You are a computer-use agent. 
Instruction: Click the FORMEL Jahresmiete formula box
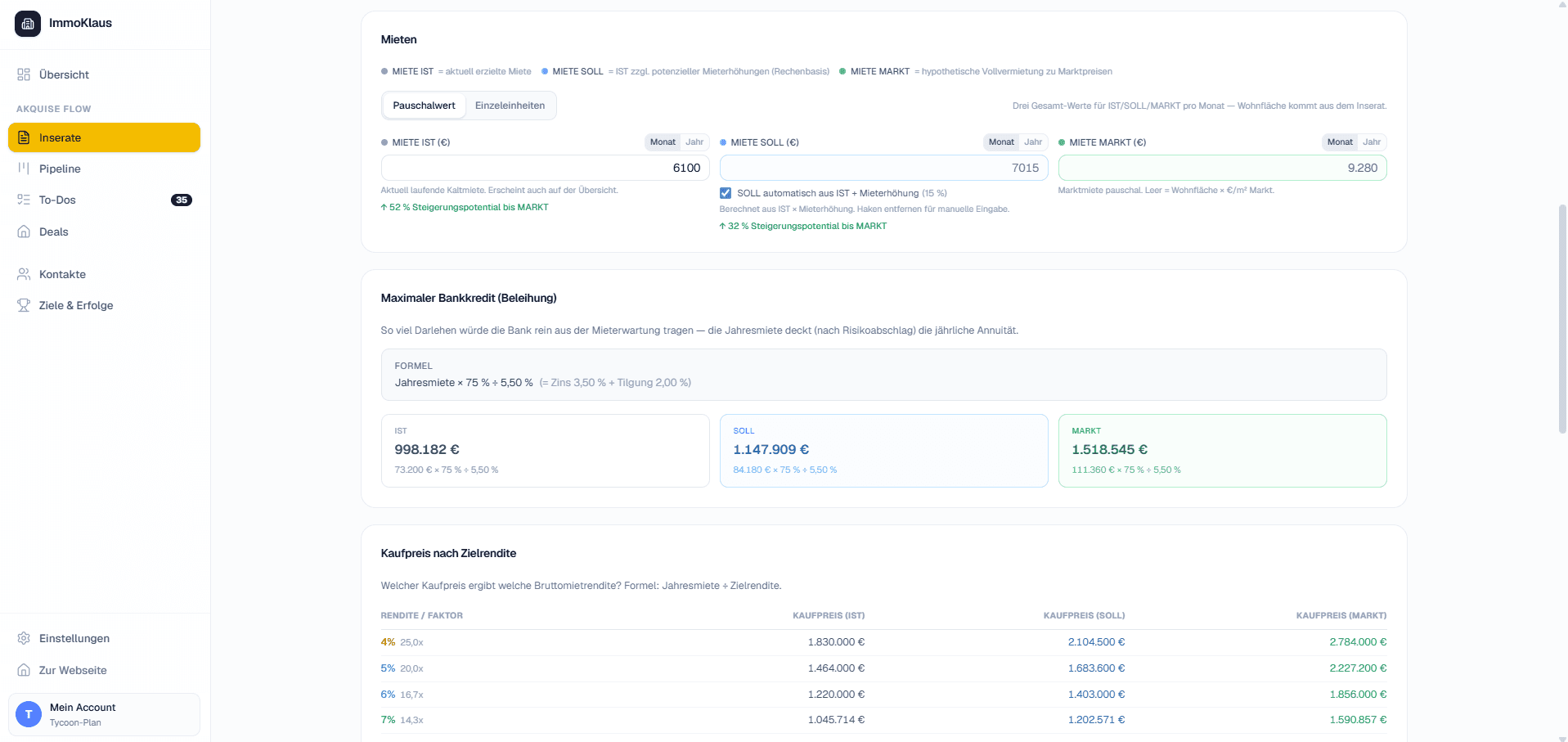click(883, 375)
